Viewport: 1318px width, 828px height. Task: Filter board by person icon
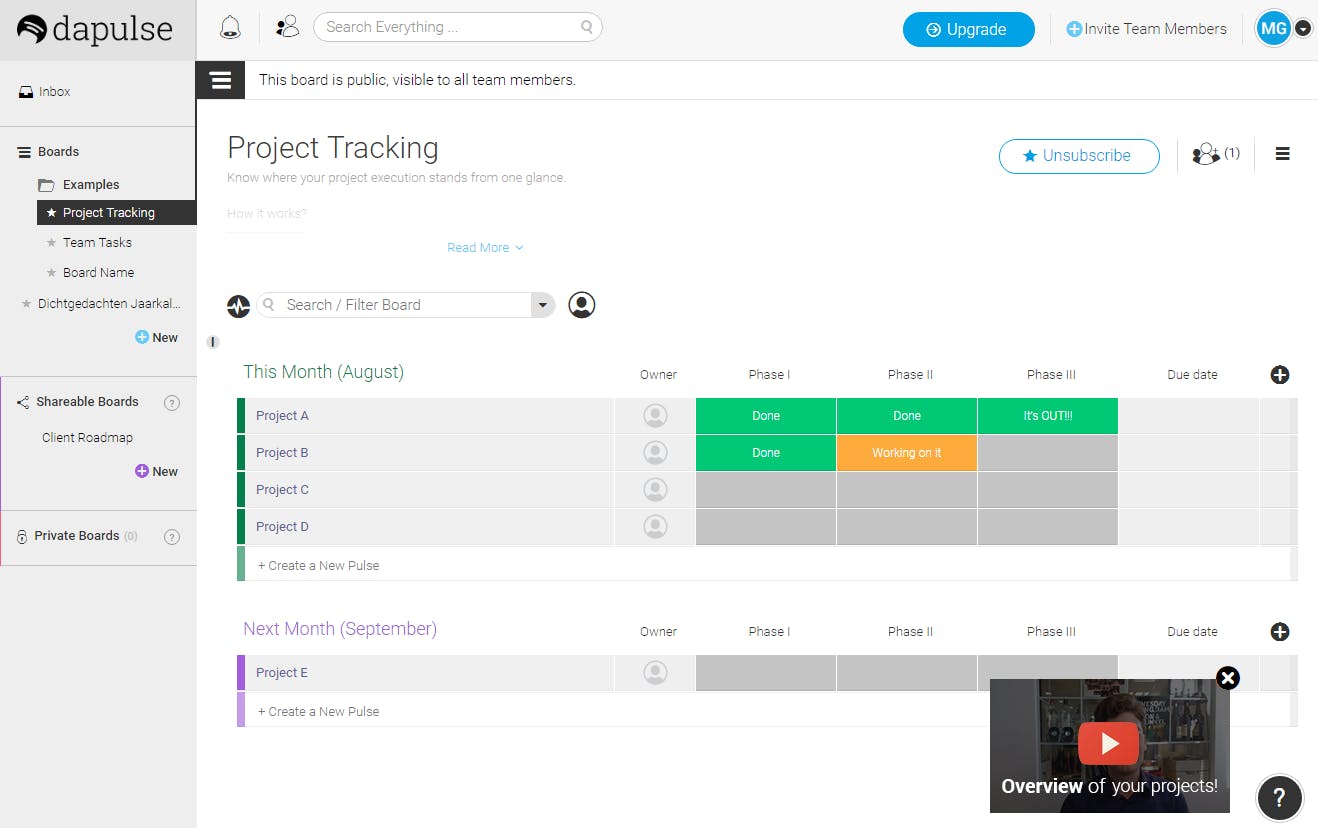(x=582, y=305)
